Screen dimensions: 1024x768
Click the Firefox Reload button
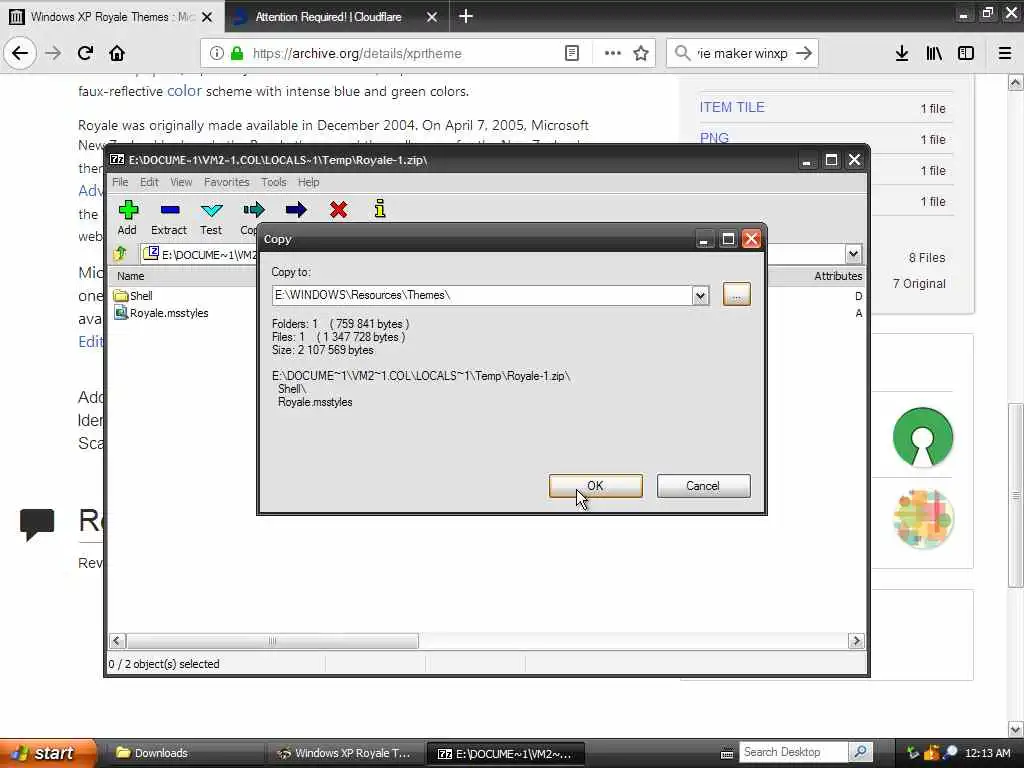pos(85,53)
